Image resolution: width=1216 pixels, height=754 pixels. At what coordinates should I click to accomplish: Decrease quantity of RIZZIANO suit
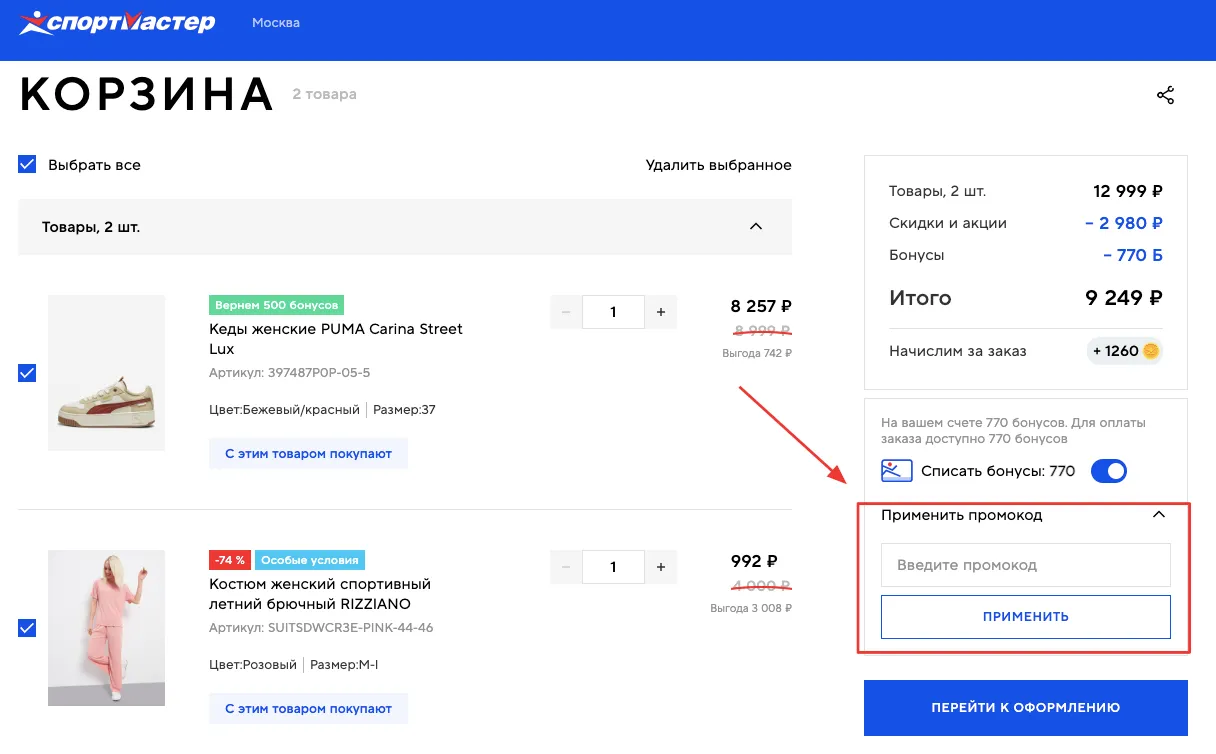tap(566, 567)
